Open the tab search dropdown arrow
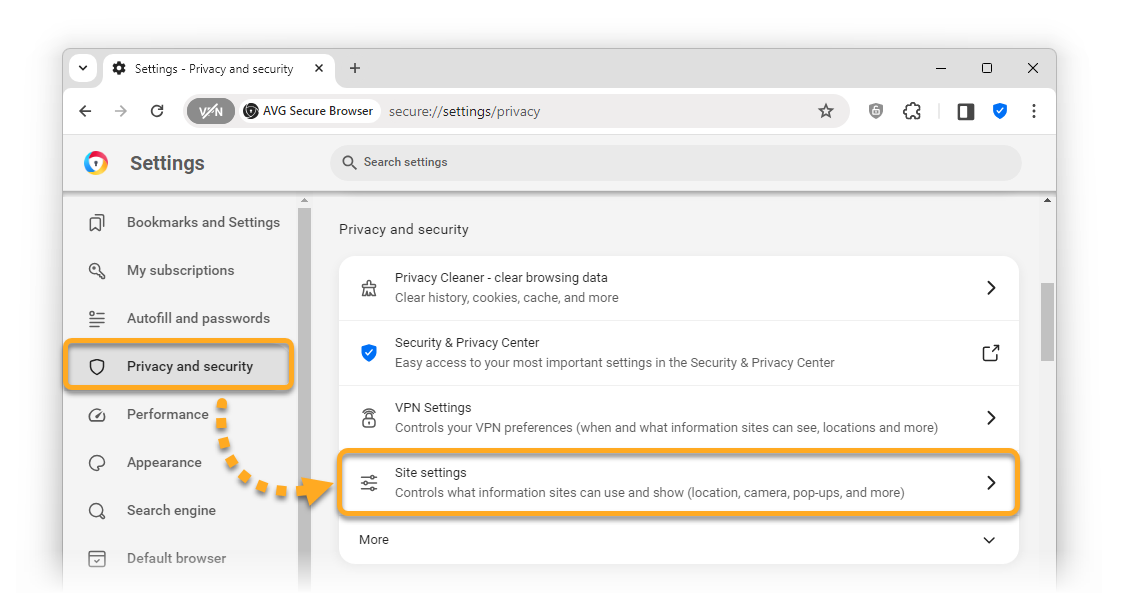 coord(83,68)
